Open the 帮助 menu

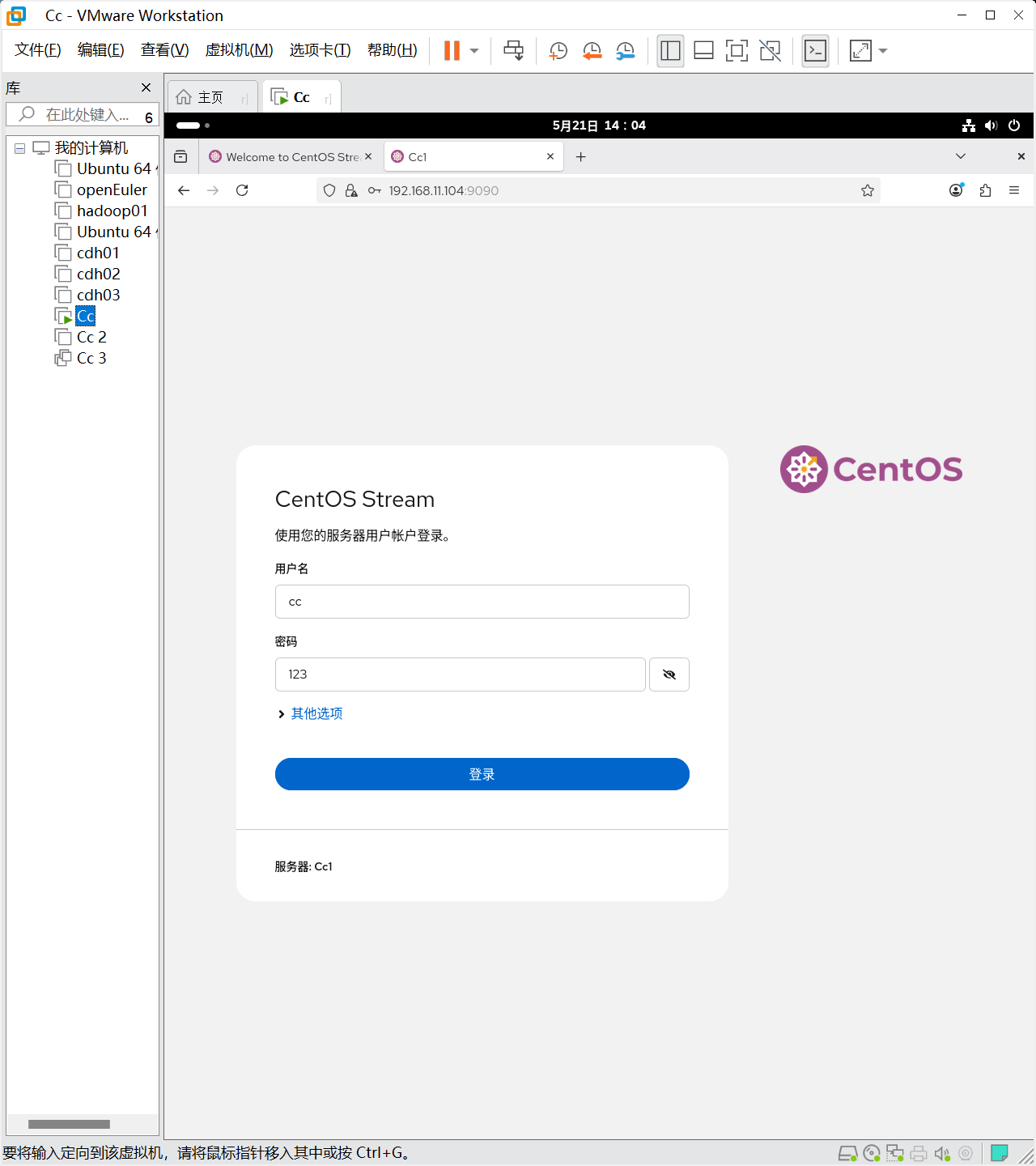393,50
